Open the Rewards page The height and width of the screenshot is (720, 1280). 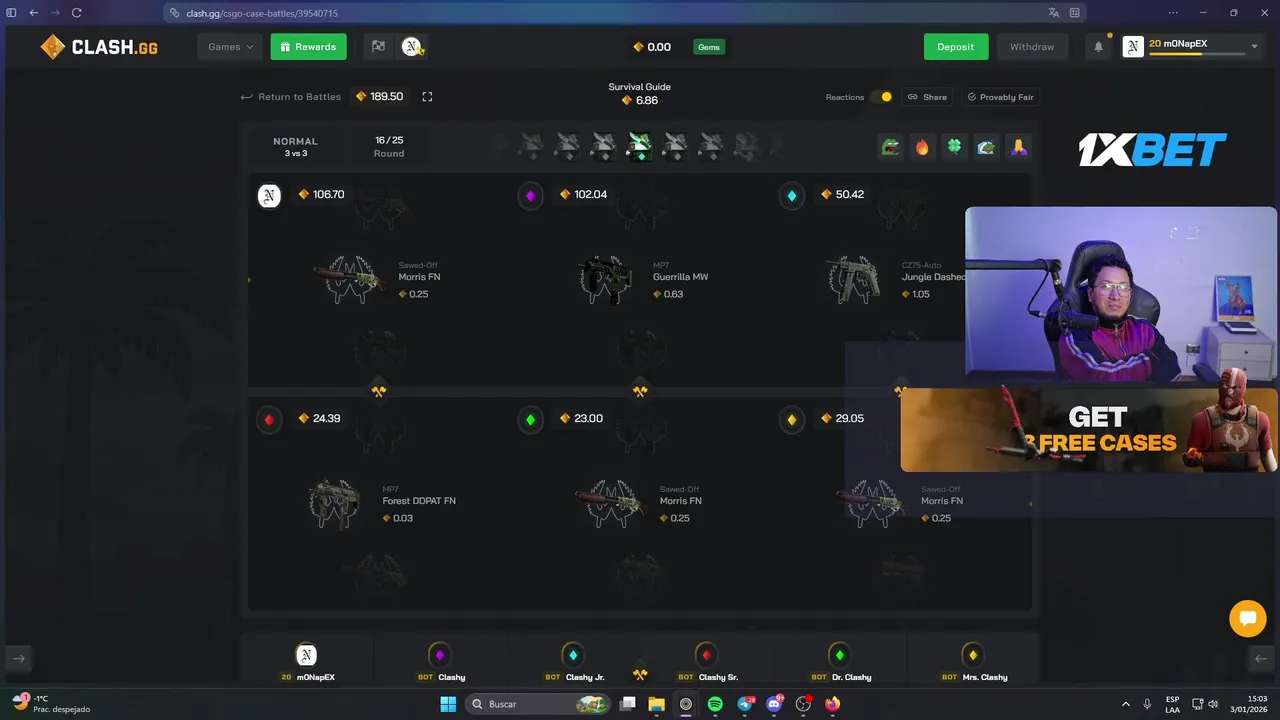(x=308, y=47)
